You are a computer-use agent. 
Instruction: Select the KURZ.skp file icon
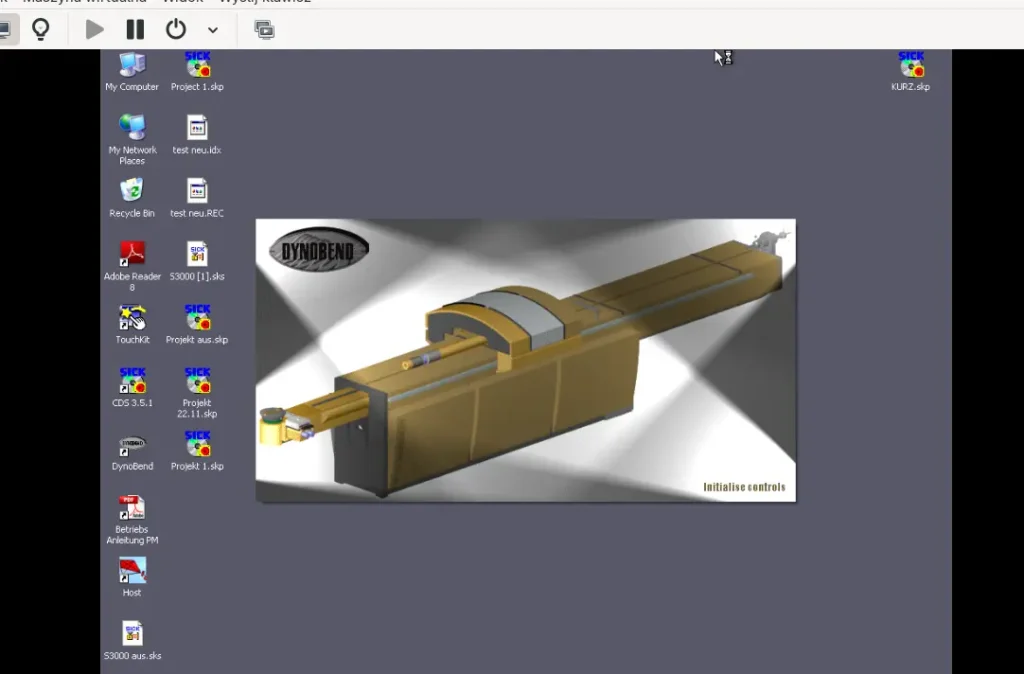point(911,66)
